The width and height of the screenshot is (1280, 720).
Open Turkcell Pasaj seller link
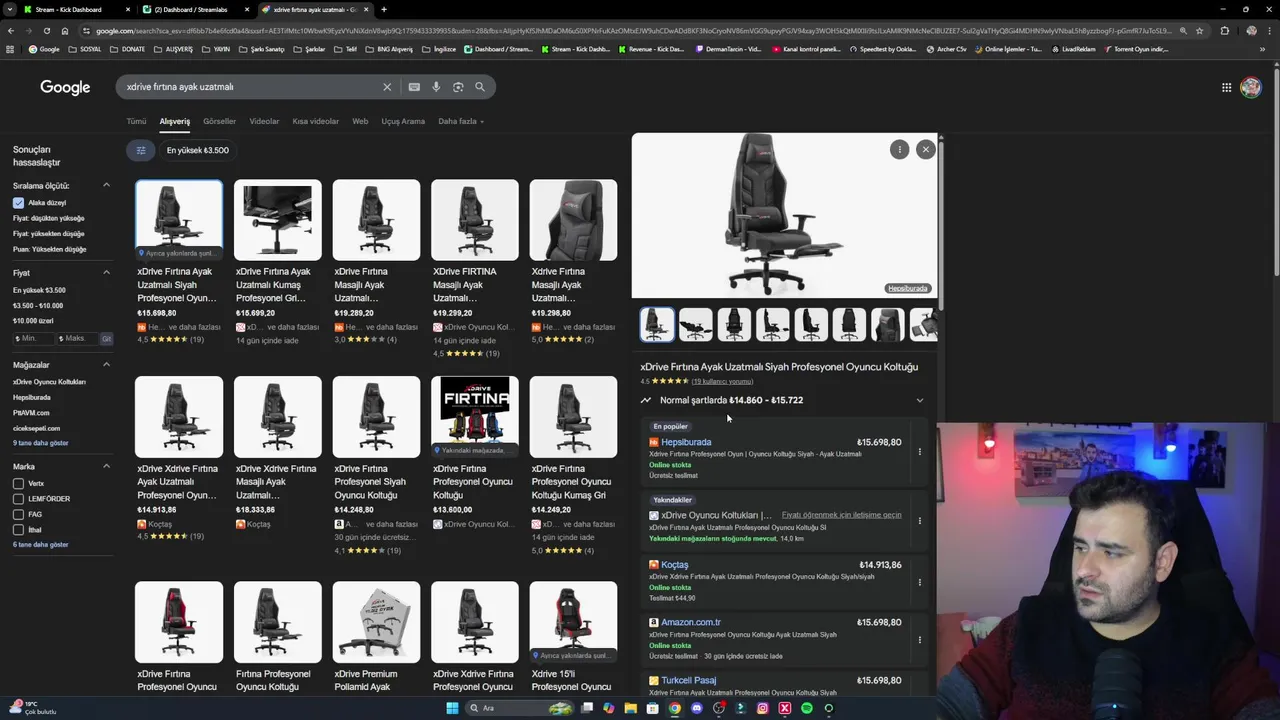point(689,680)
